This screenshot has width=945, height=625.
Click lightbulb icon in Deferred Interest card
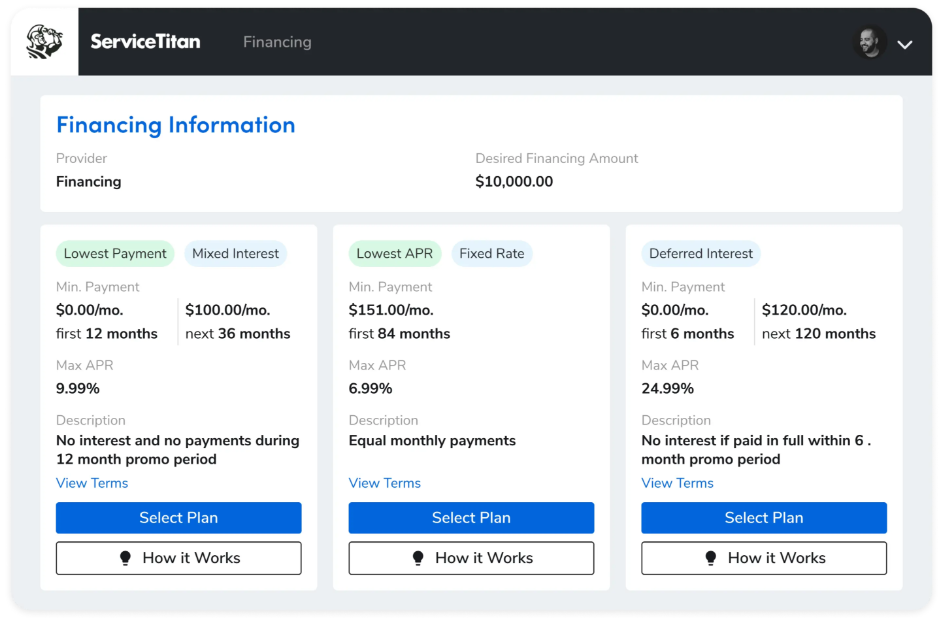[711, 558]
